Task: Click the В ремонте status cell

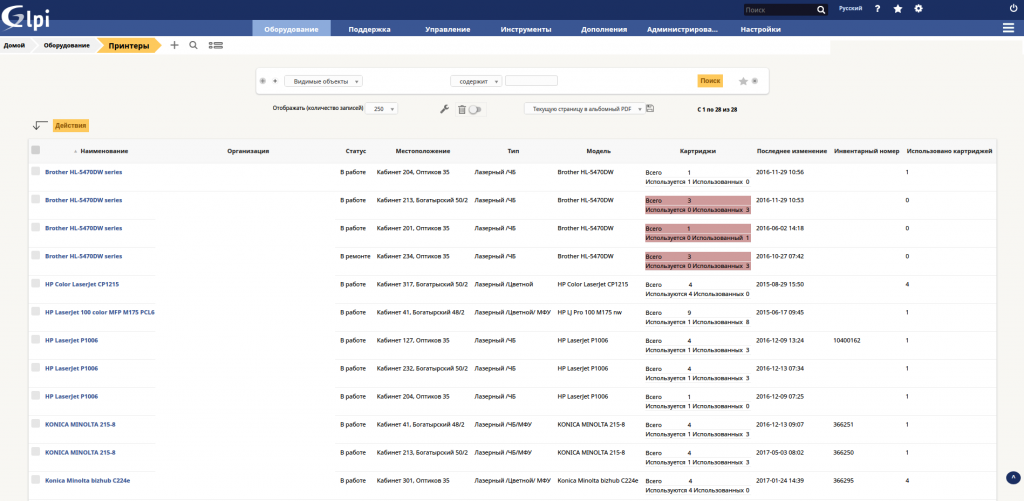Action: [355, 256]
